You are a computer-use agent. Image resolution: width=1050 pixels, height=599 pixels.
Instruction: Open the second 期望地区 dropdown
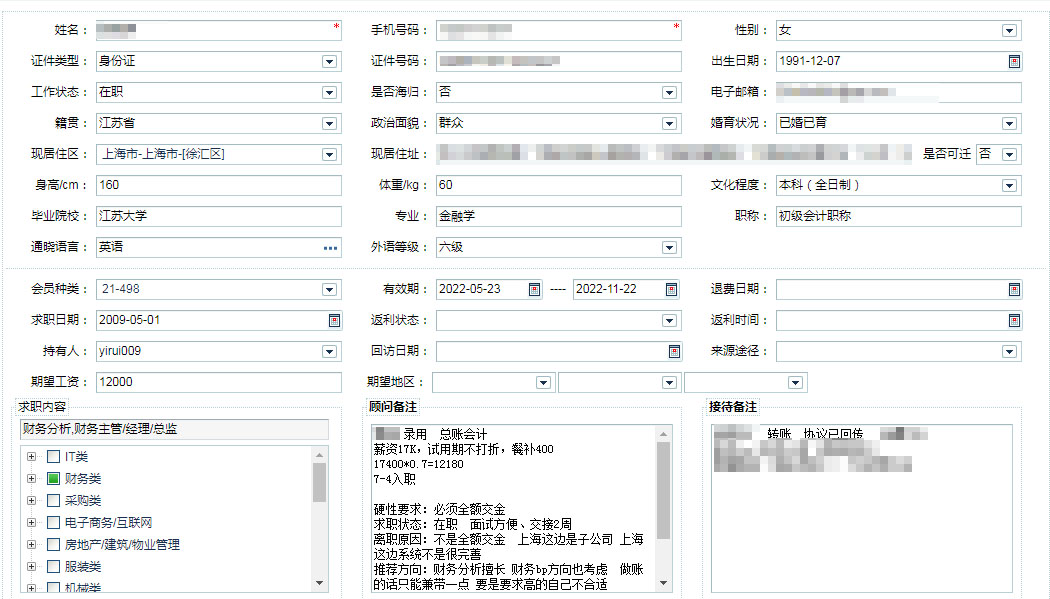coord(669,383)
